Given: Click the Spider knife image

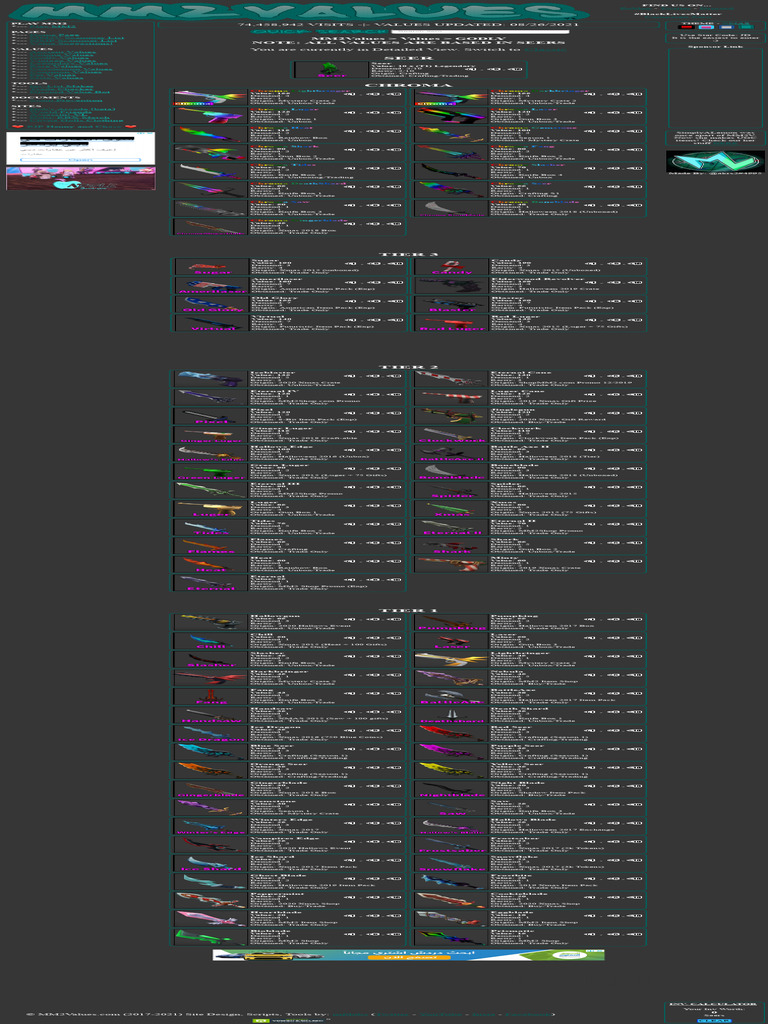Looking at the screenshot, I should click(451, 491).
